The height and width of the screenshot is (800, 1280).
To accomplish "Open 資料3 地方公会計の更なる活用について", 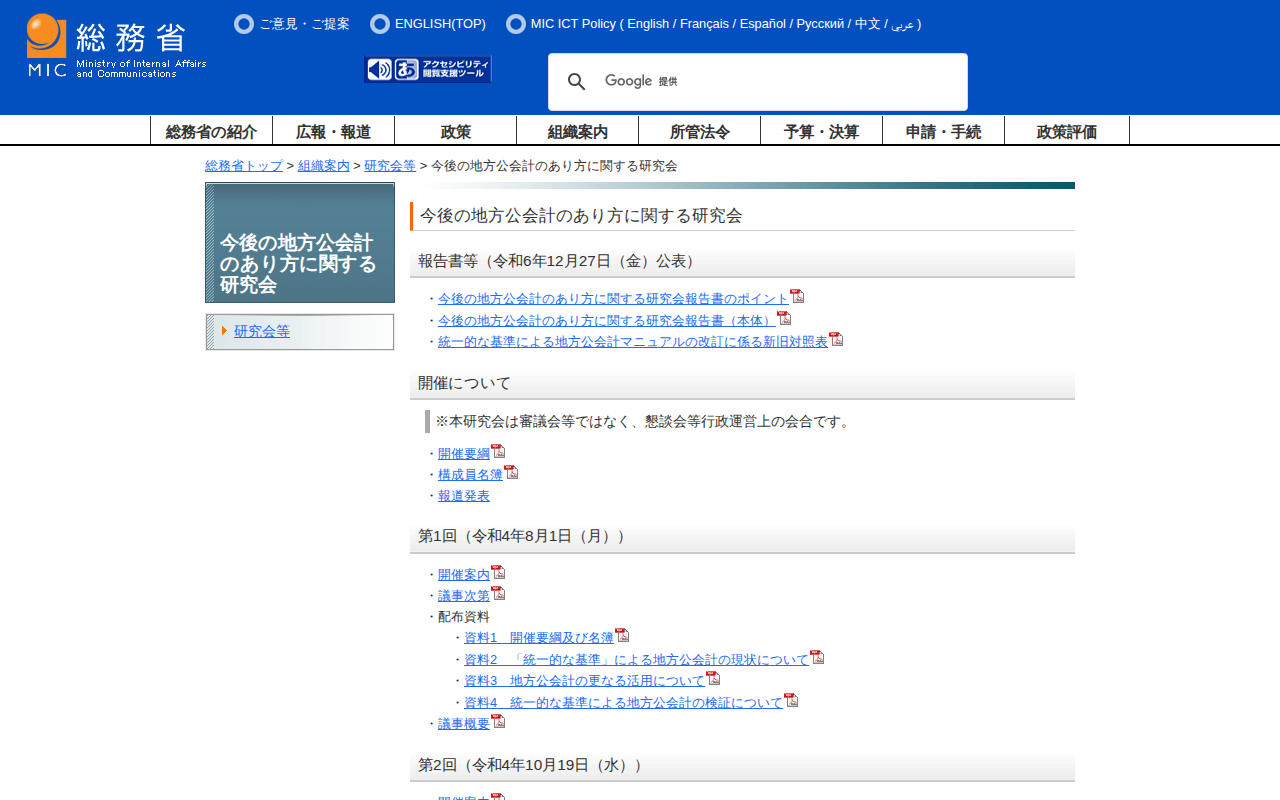I will [584, 681].
